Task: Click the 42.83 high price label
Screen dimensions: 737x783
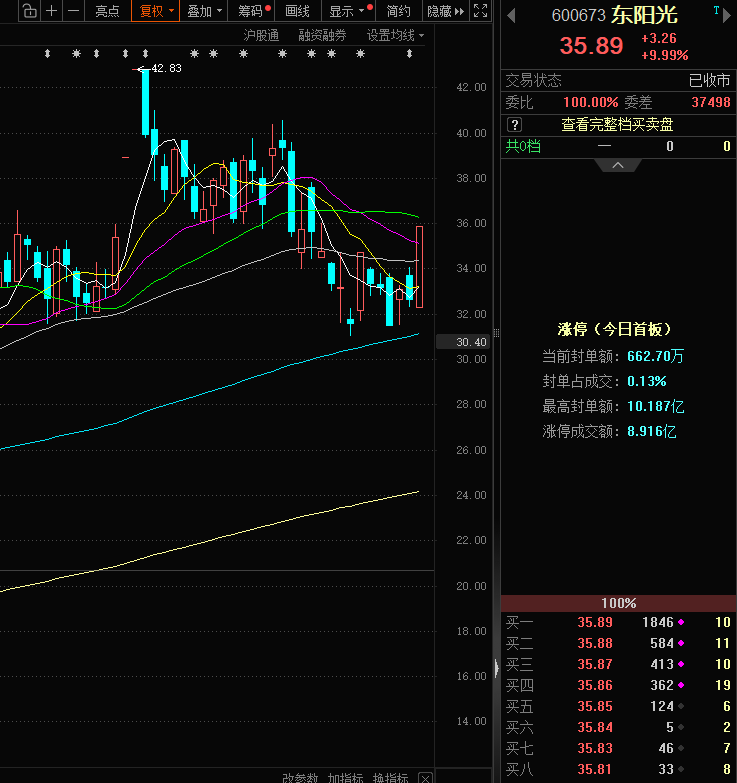Action: 166,68
